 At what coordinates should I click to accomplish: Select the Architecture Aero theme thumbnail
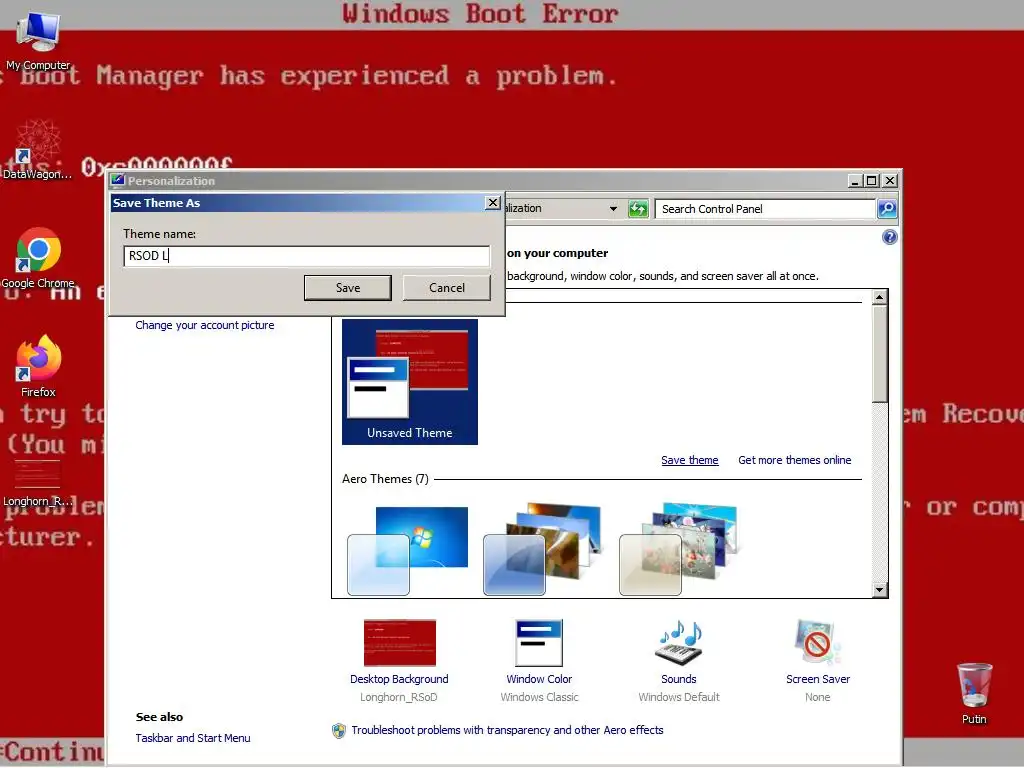pos(543,549)
